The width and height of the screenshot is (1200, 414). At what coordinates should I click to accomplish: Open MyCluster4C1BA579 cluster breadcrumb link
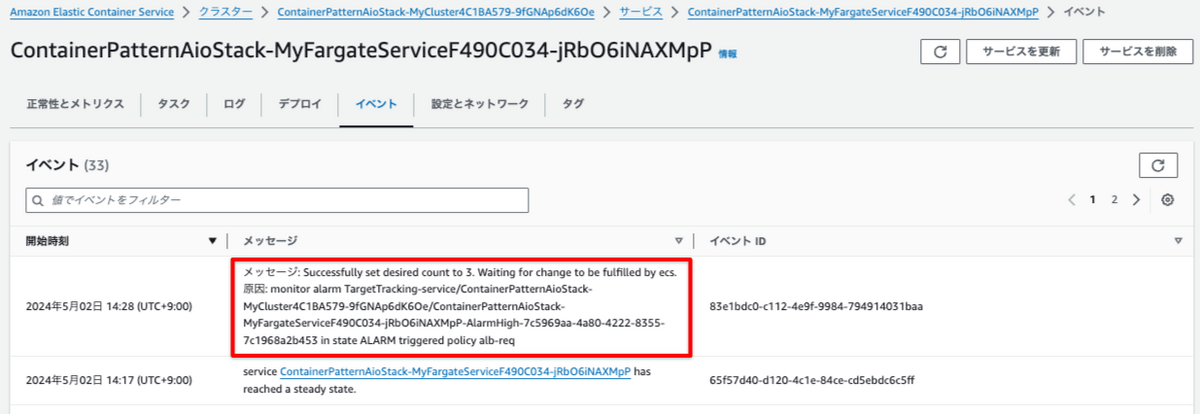pyautogui.click(x=436, y=12)
